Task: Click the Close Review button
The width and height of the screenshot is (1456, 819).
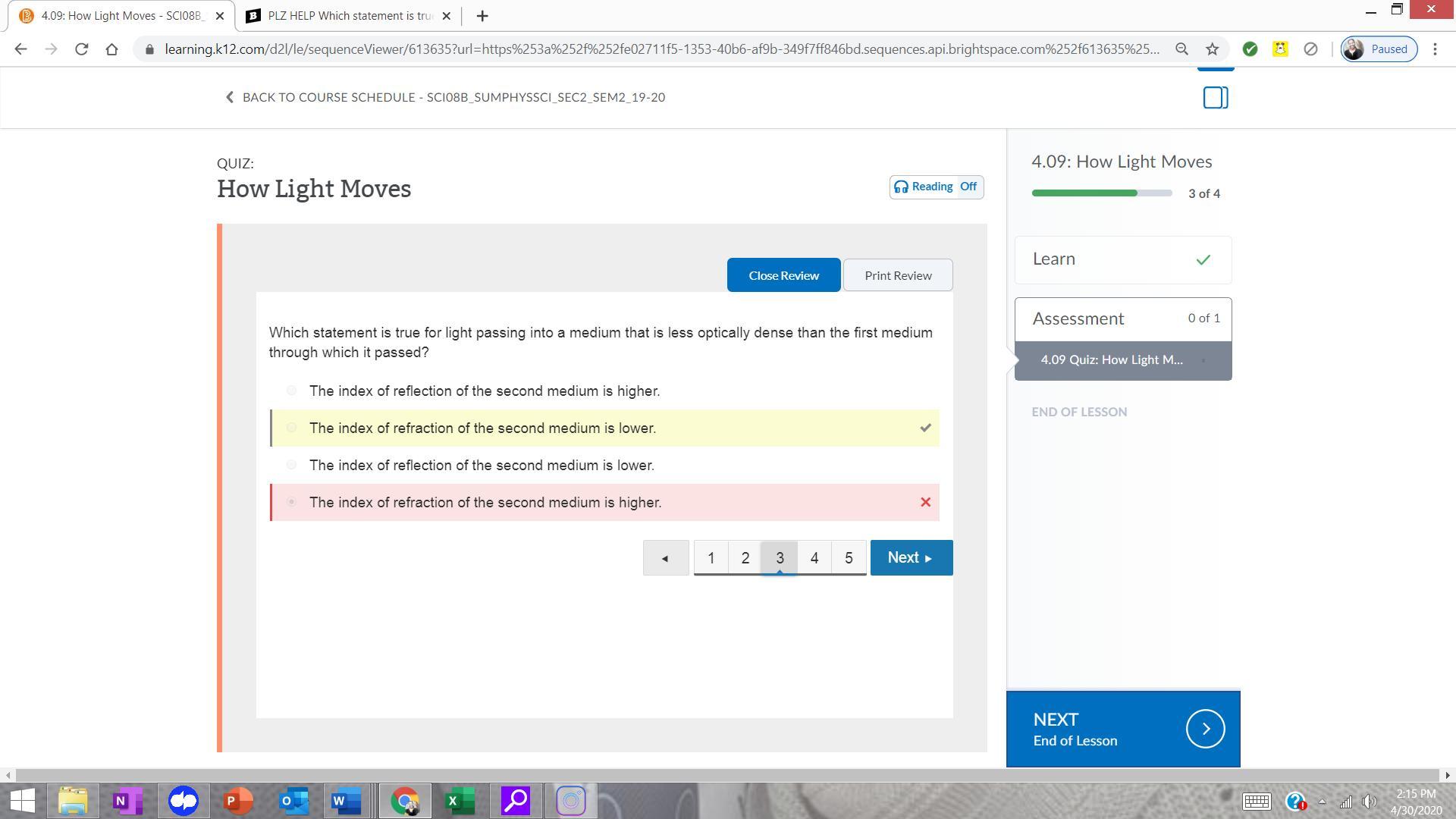Action: (x=783, y=275)
